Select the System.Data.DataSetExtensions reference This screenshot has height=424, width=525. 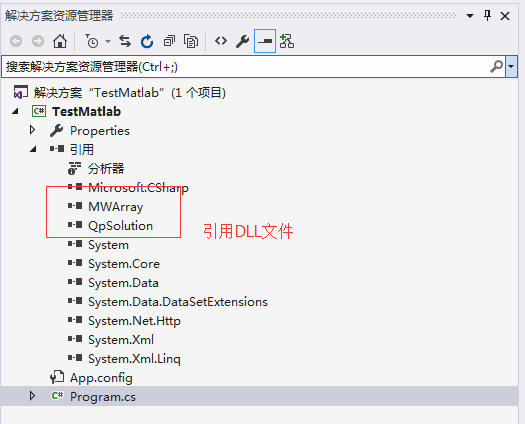click(x=178, y=302)
